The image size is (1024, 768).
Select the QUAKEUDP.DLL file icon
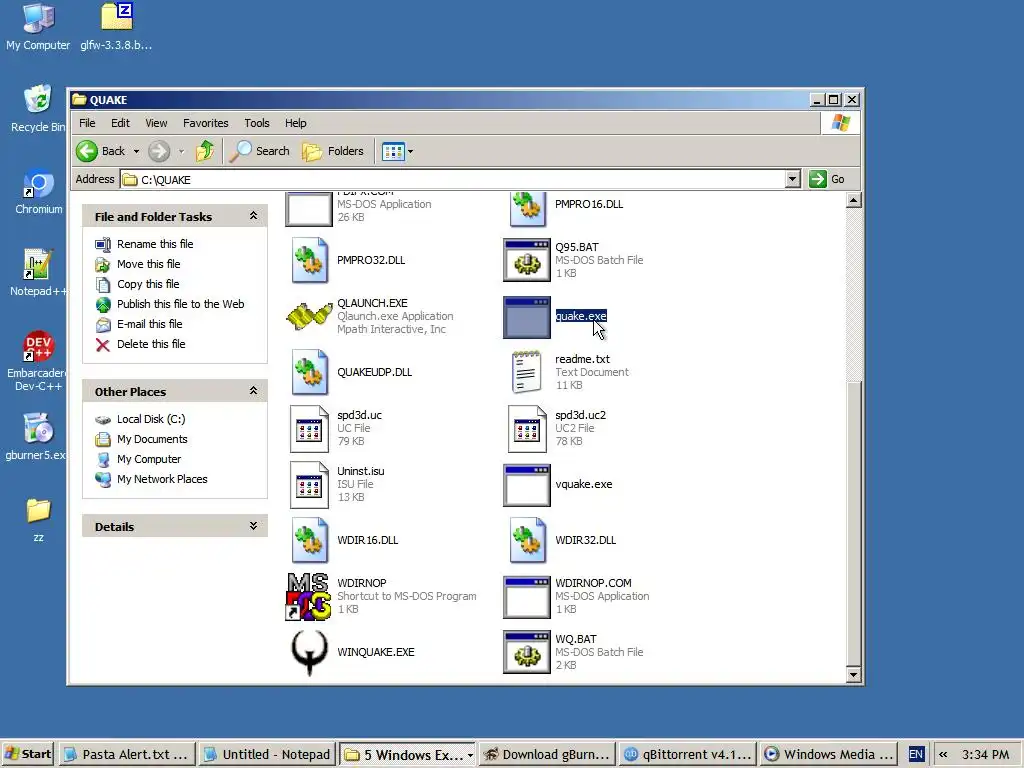coord(310,372)
